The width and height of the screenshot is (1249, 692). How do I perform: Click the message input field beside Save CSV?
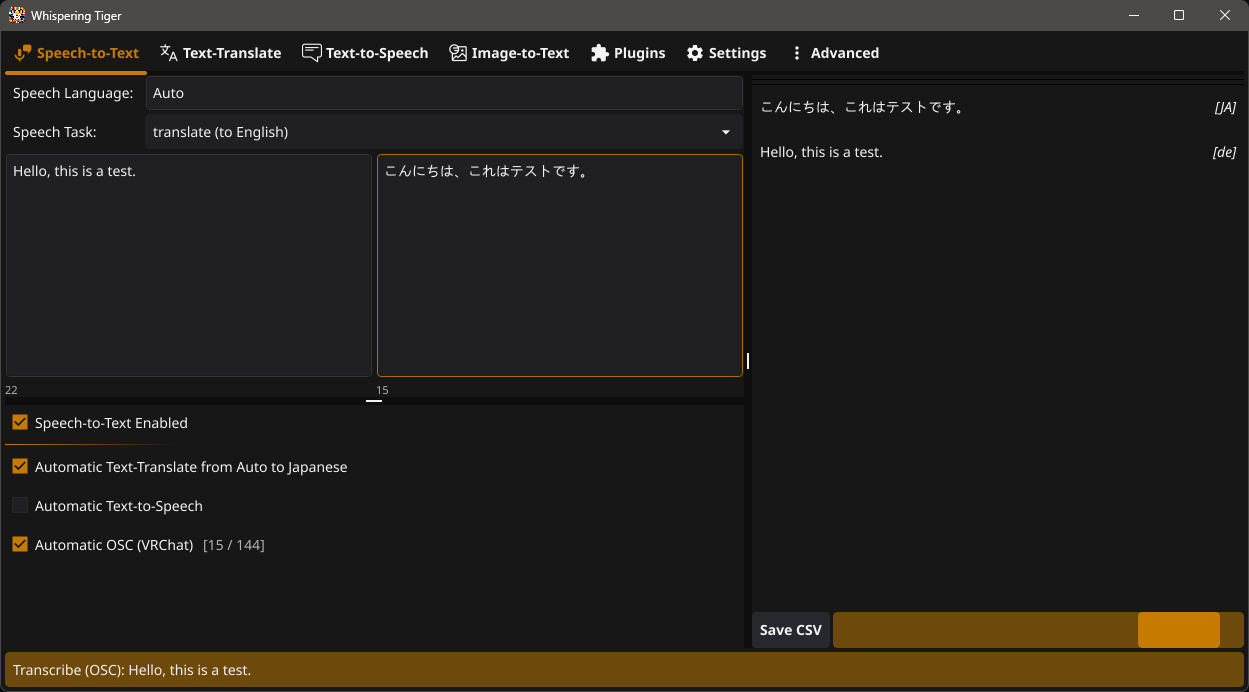[985, 629]
